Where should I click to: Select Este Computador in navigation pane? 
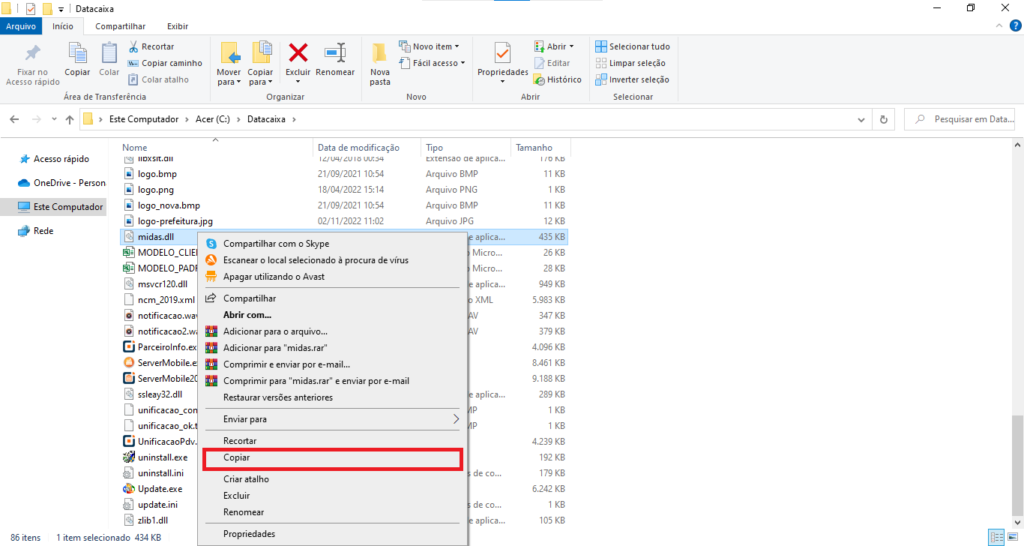pos(67,207)
